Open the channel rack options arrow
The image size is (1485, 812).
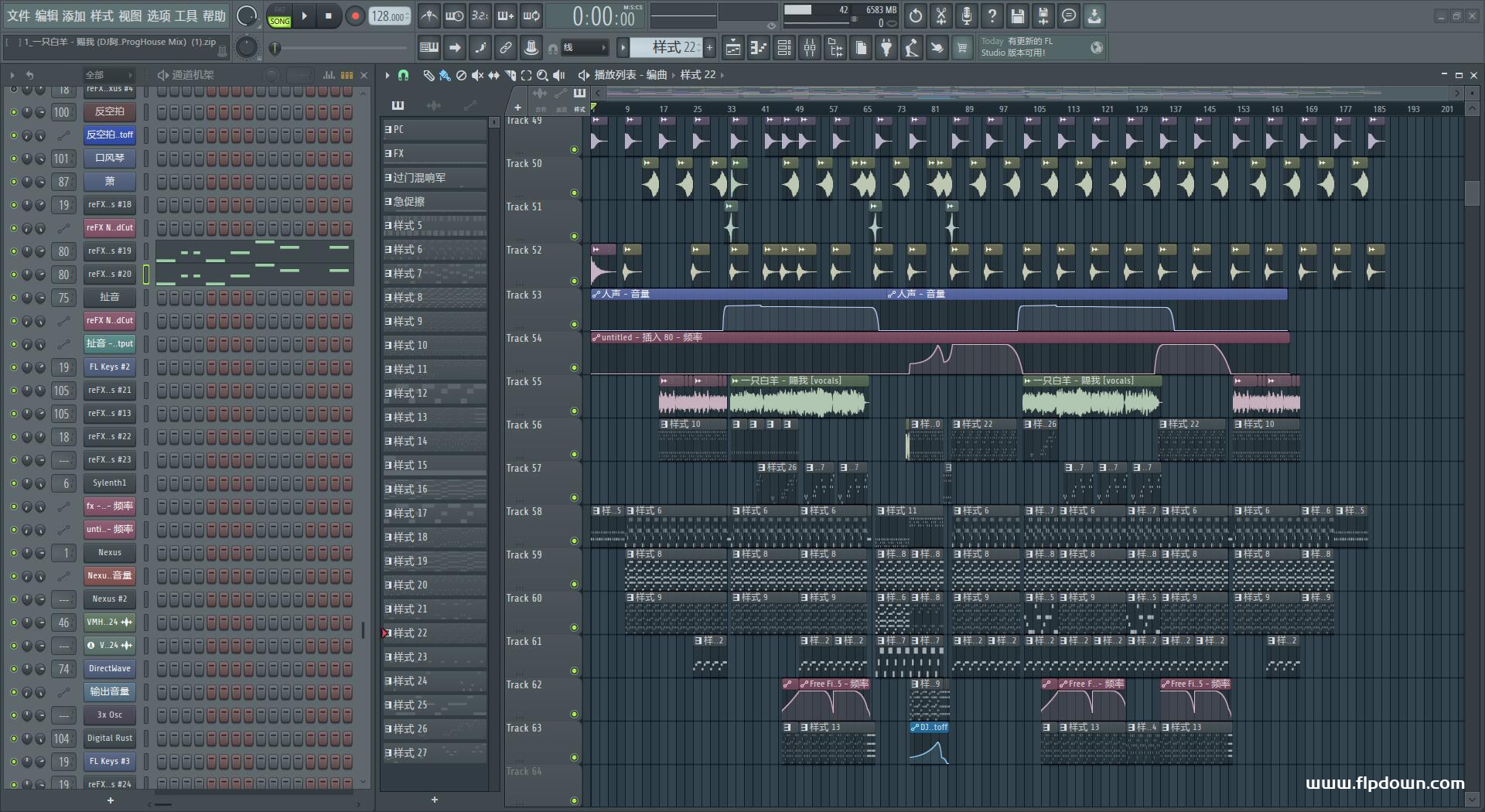12,75
